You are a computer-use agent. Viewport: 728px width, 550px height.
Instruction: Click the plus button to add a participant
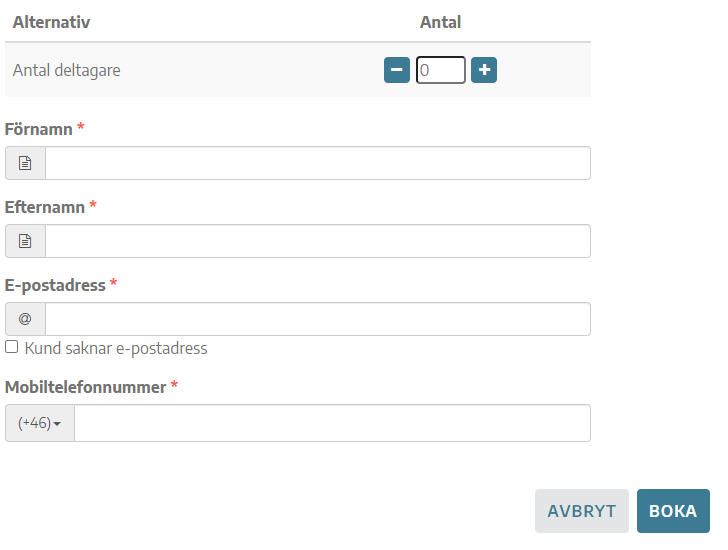pos(484,70)
